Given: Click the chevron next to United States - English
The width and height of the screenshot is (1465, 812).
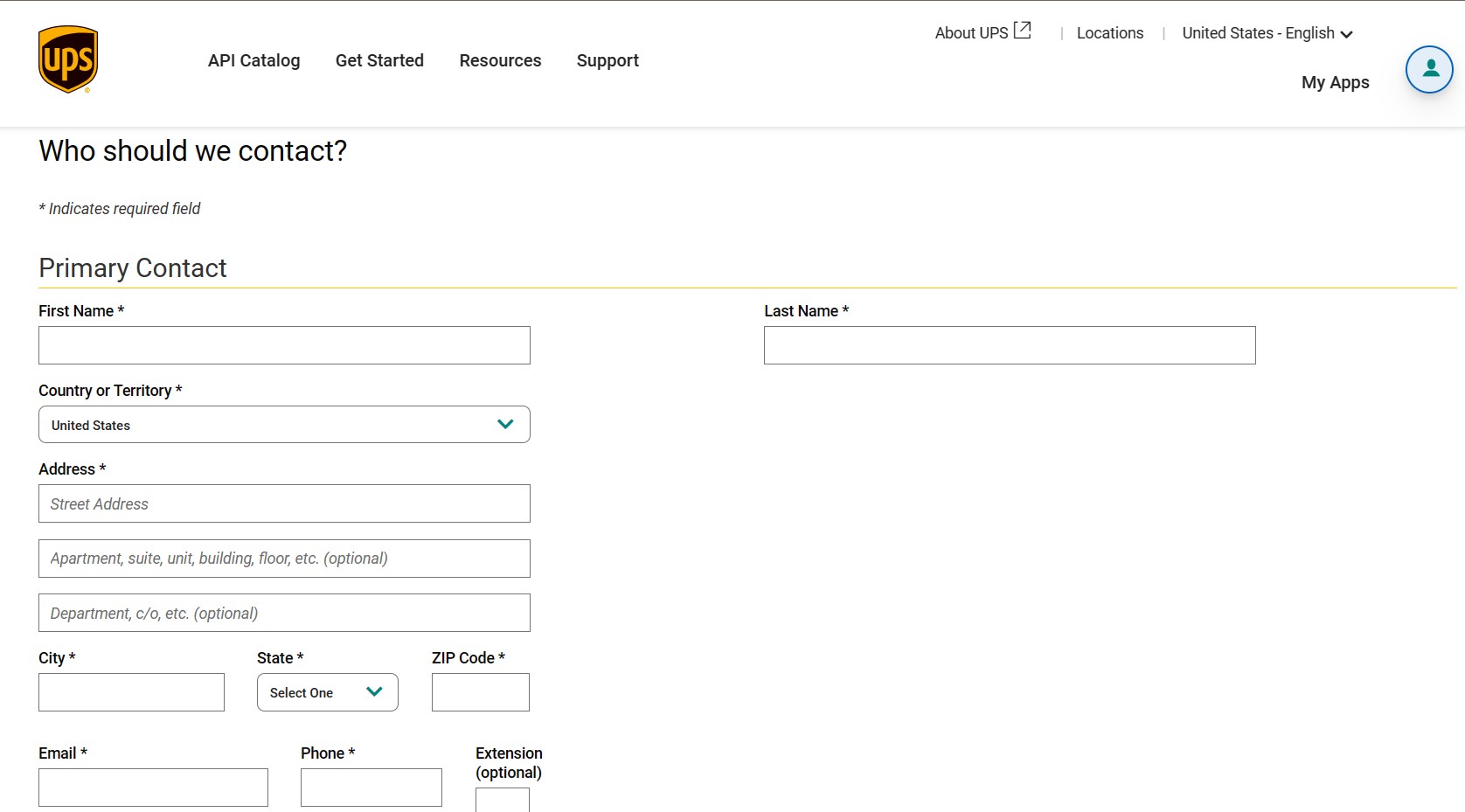Looking at the screenshot, I should click(x=1348, y=34).
